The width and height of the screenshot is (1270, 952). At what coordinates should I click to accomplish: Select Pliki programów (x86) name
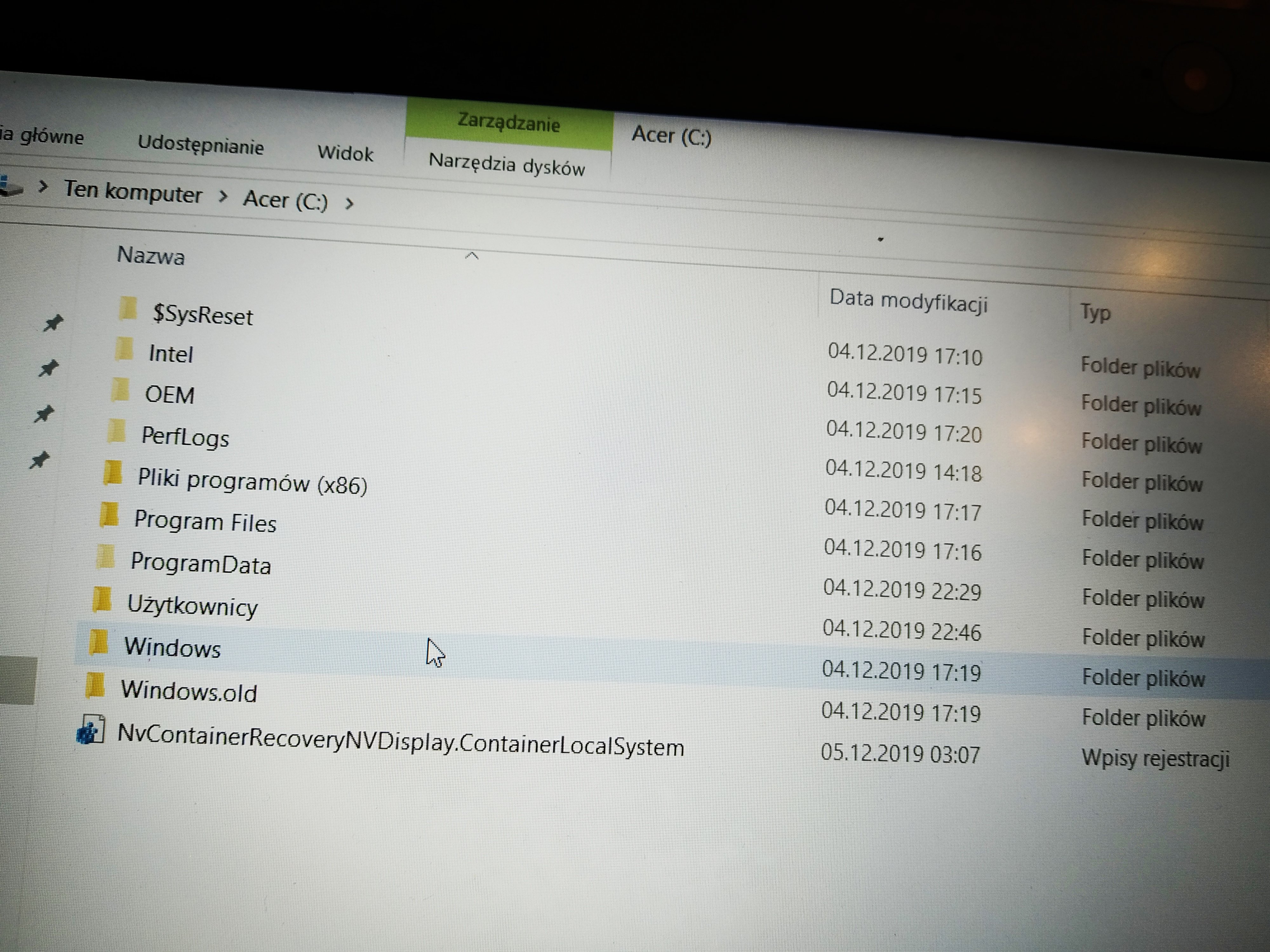point(252,481)
